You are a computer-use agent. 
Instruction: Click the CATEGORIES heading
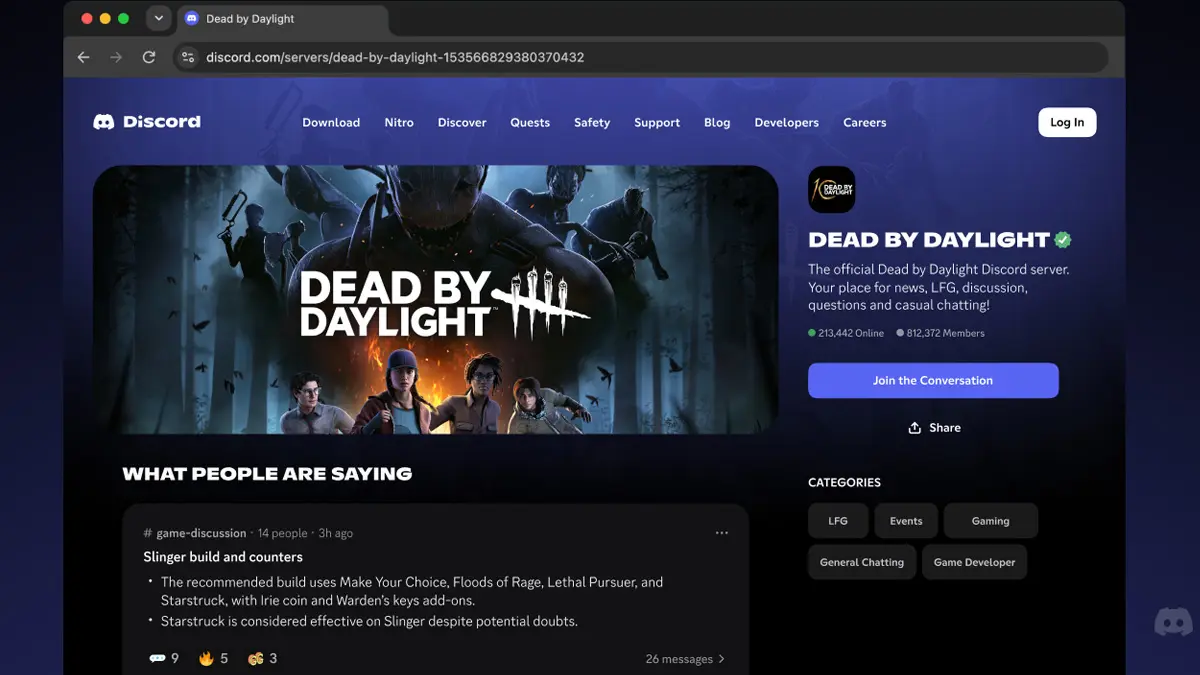point(844,482)
